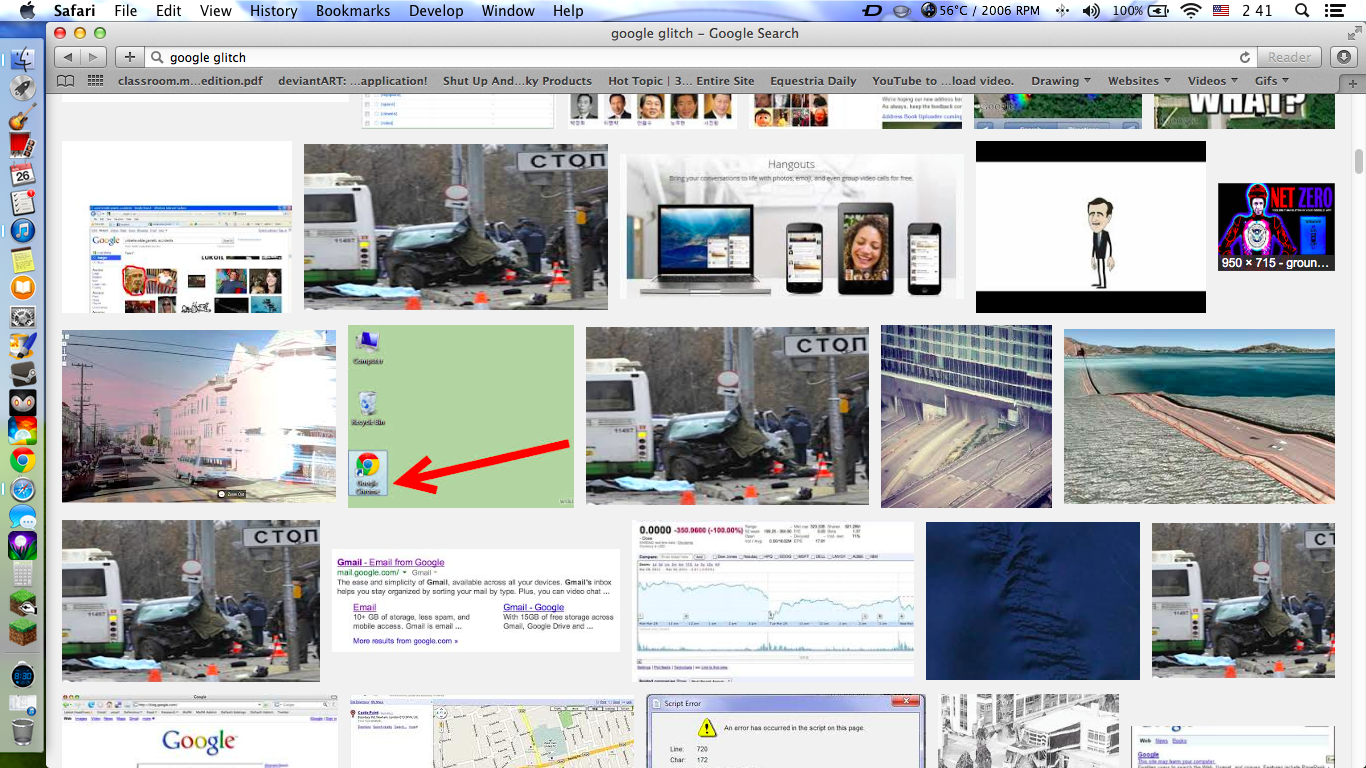Click the volume icon in menu bar
The width and height of the screenshot is (1366, 768).
point(1090,11)
